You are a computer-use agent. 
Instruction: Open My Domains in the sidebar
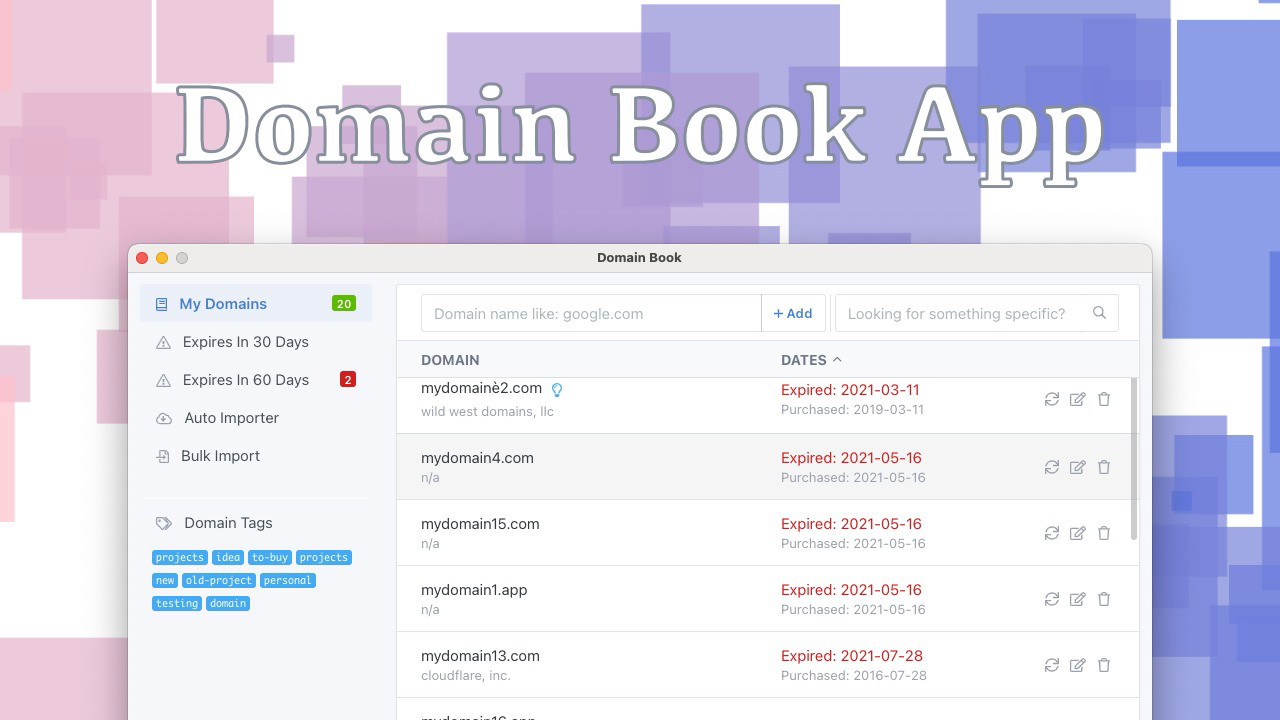pyautogui.click(x=256, y=304)
